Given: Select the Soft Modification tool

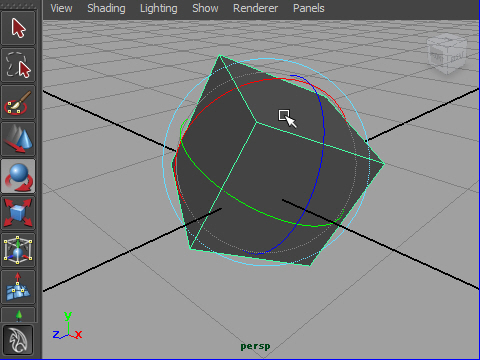Looking at the screenshot, I should [x=18, y=287].
